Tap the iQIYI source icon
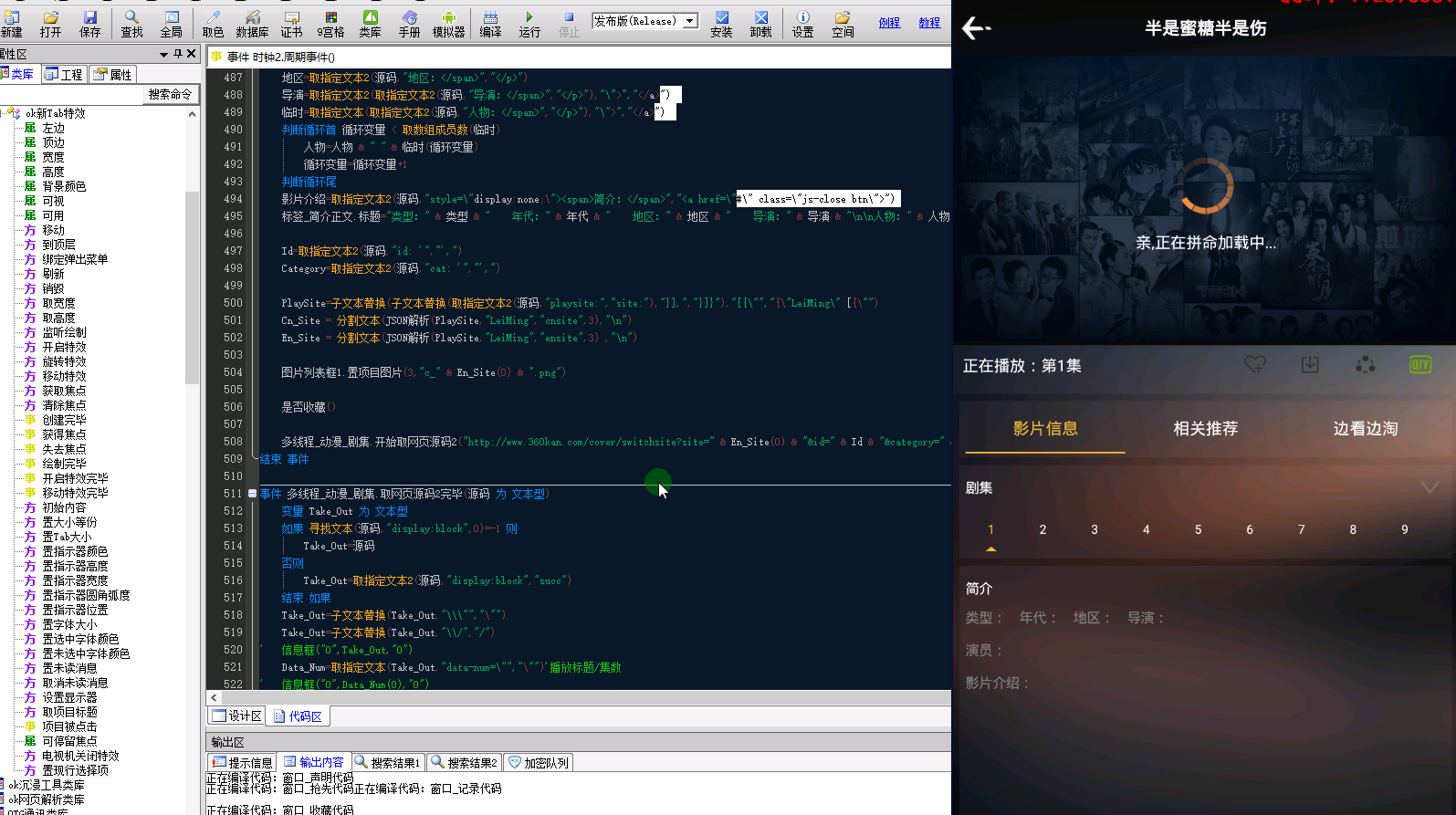This screenshot has height=815, width=1456. tap(1420, 364)
